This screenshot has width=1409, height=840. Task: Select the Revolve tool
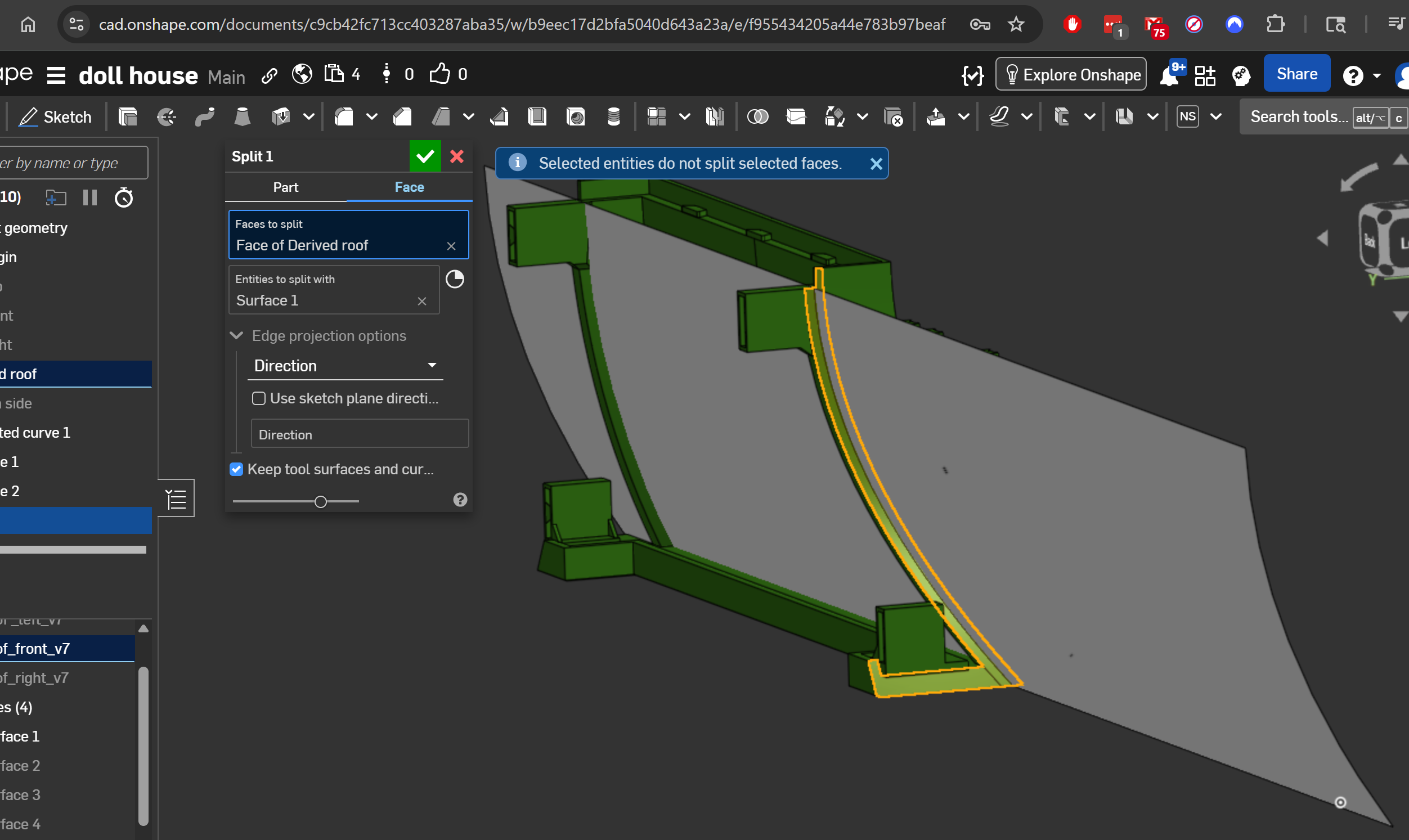[167, 117]
